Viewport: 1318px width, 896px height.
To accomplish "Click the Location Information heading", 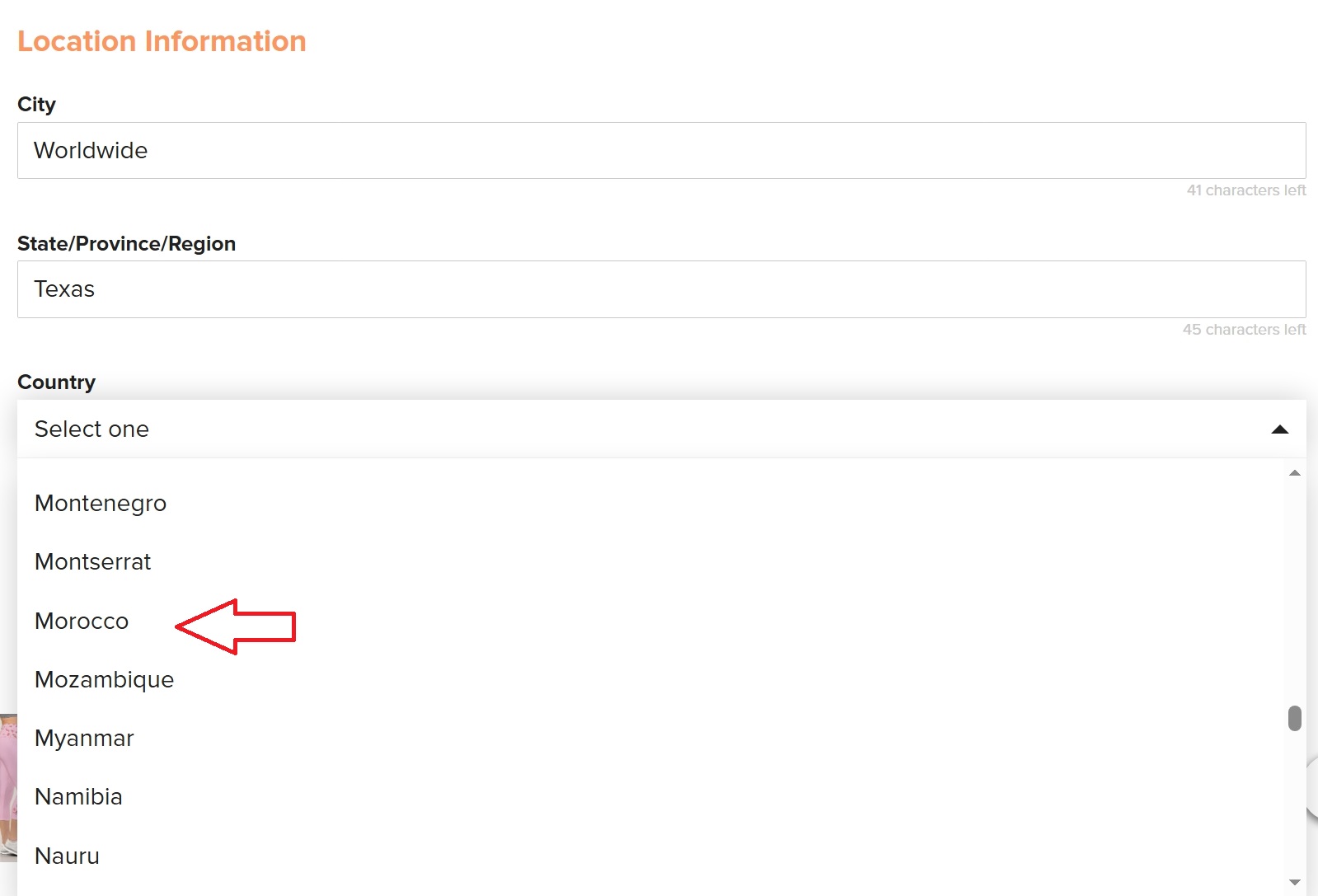I will click(162, 41).
